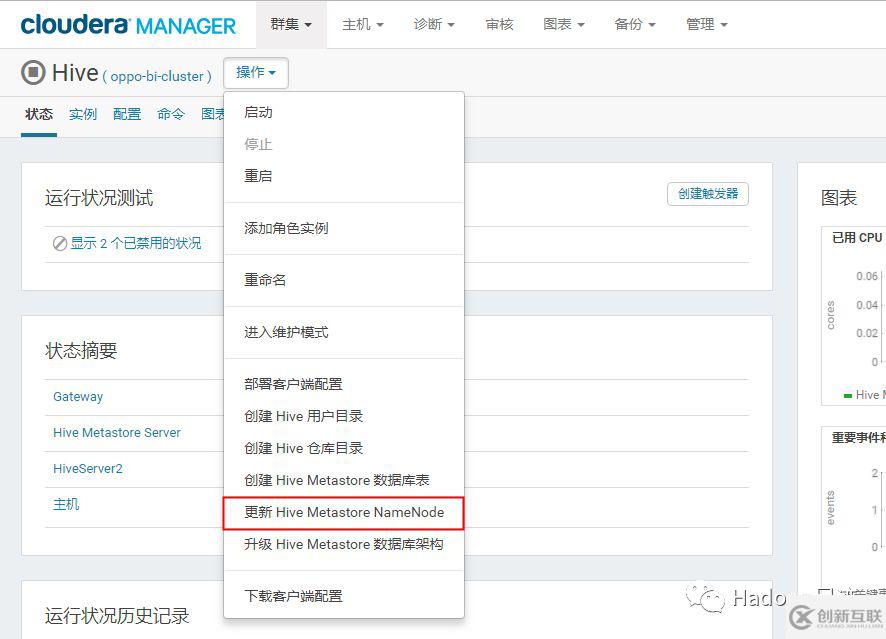Choose 创建 Hive Metastore 数据库表
The image size is (886, 639).
point(344,481)
